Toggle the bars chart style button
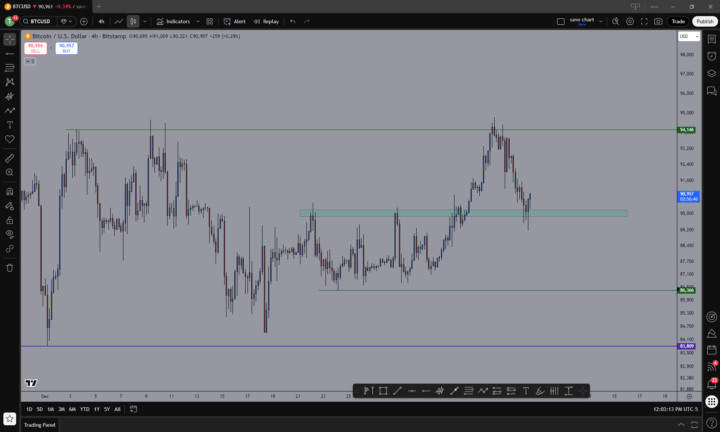720x432 pixels. [x=133, y=22]
